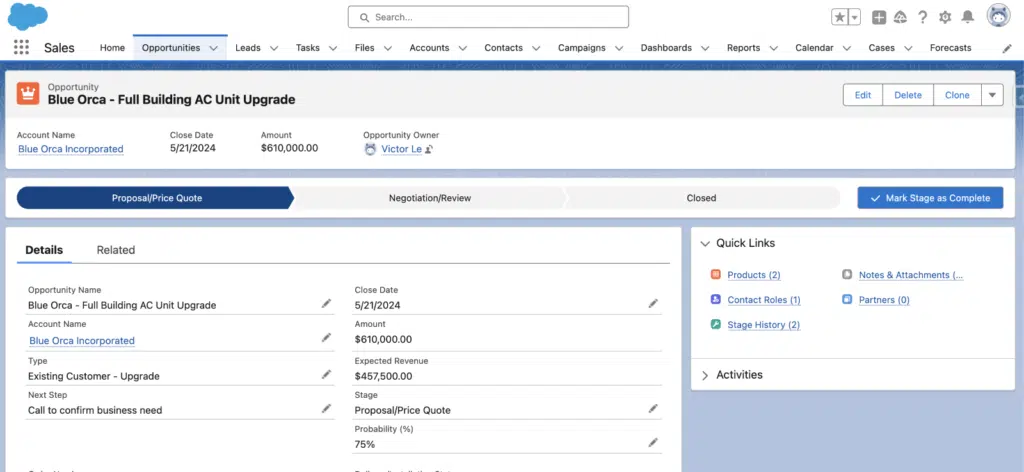Select the Proposal/Price Quote stage

(155, 198)
